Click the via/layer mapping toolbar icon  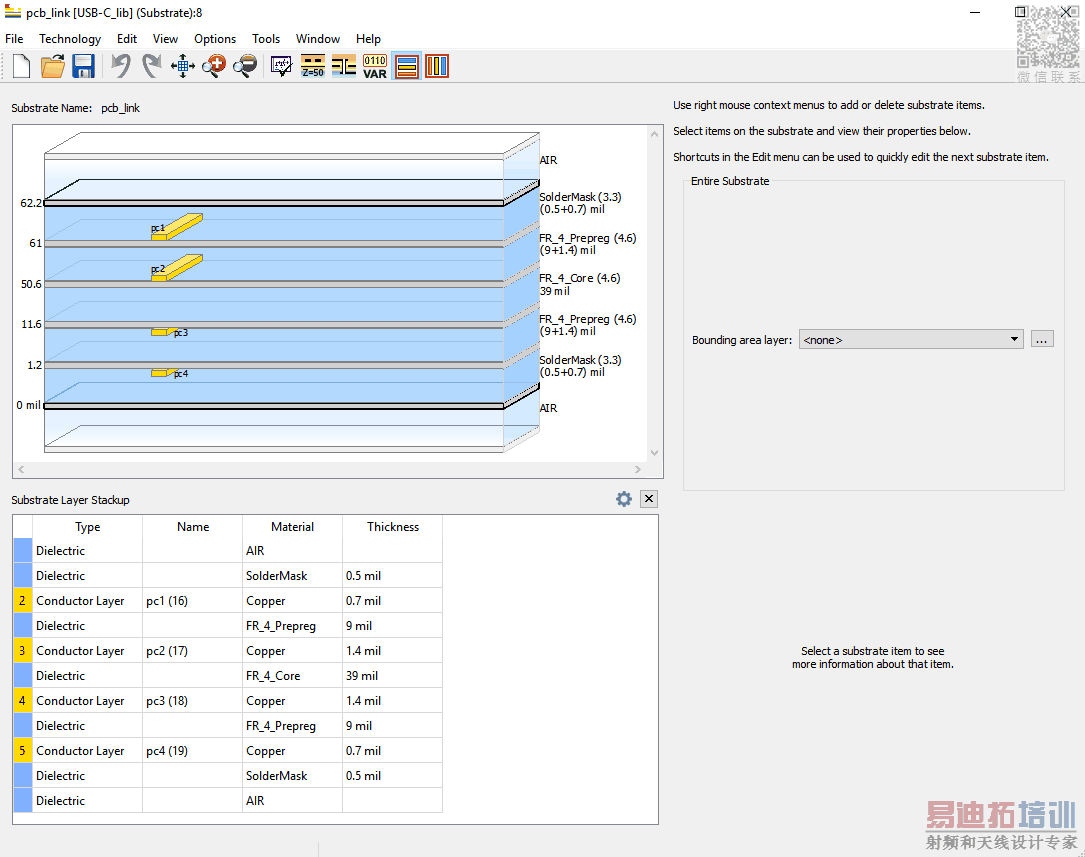[344, 66]
